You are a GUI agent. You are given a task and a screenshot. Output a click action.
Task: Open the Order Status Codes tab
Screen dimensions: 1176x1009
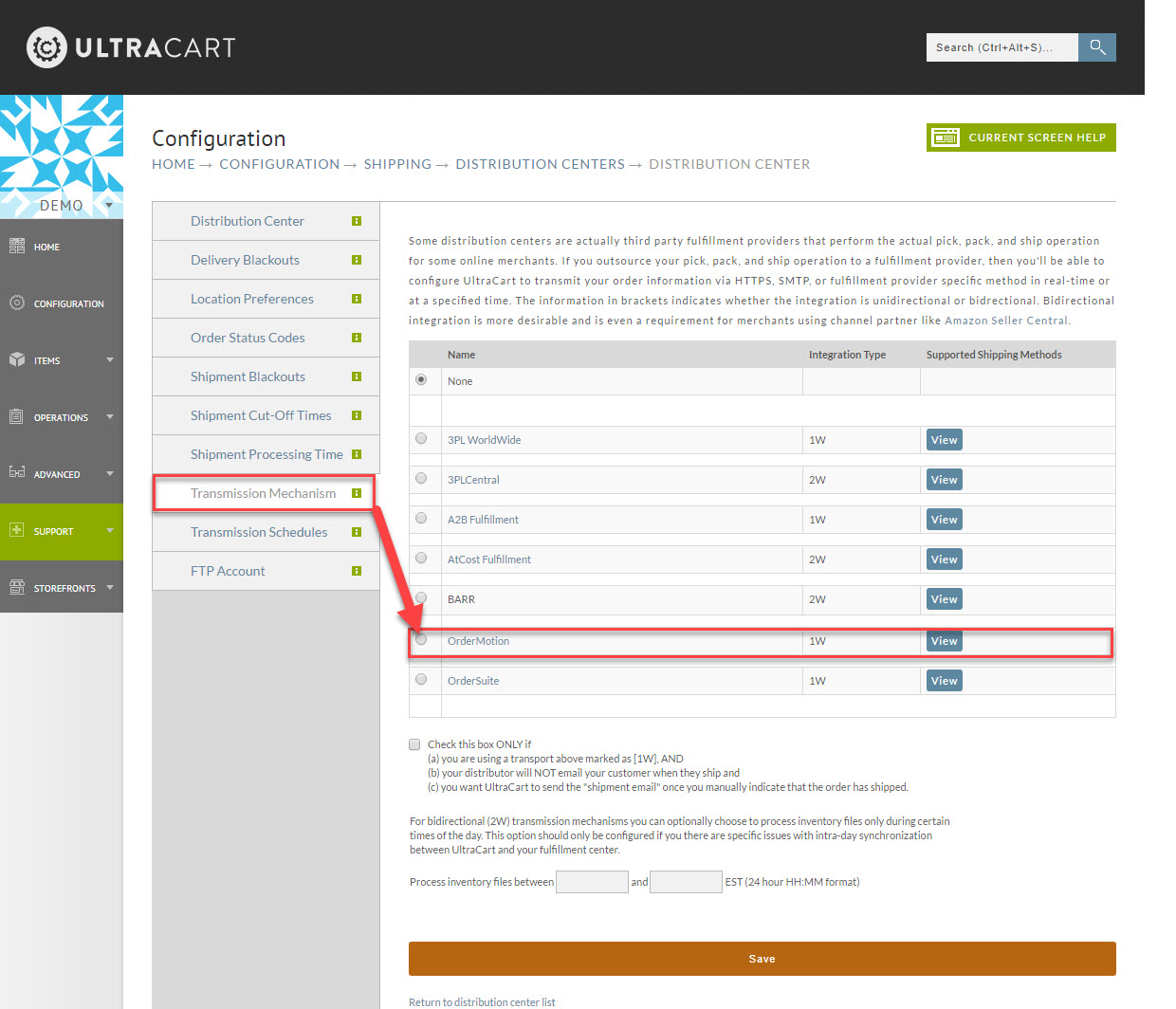pyautogui.click(x=266, y=338)
